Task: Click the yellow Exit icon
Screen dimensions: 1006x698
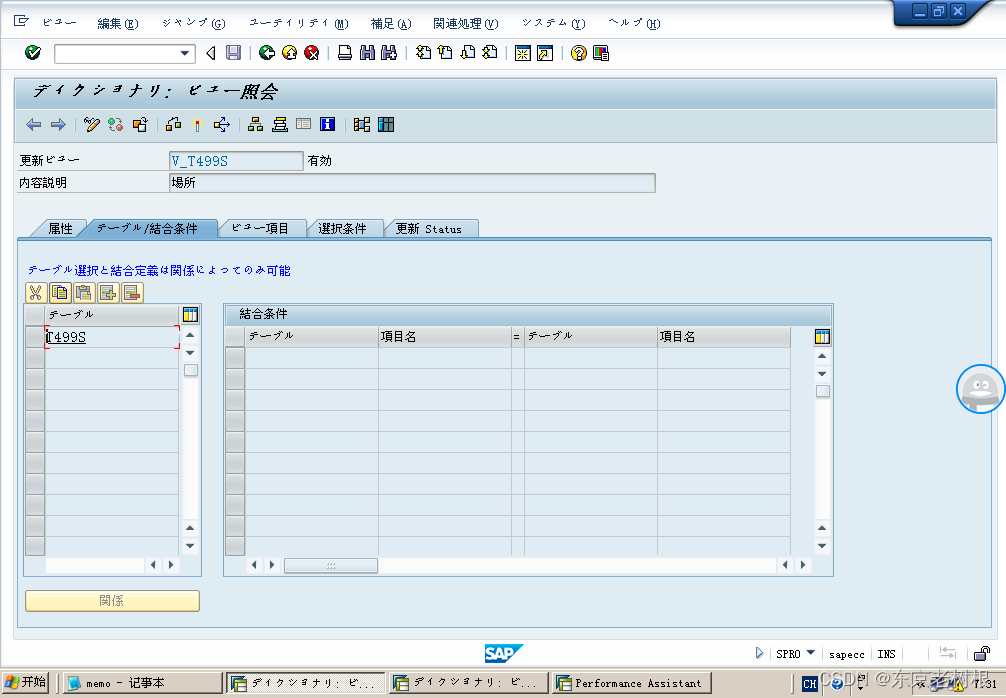Action: [x=289, y=53]
